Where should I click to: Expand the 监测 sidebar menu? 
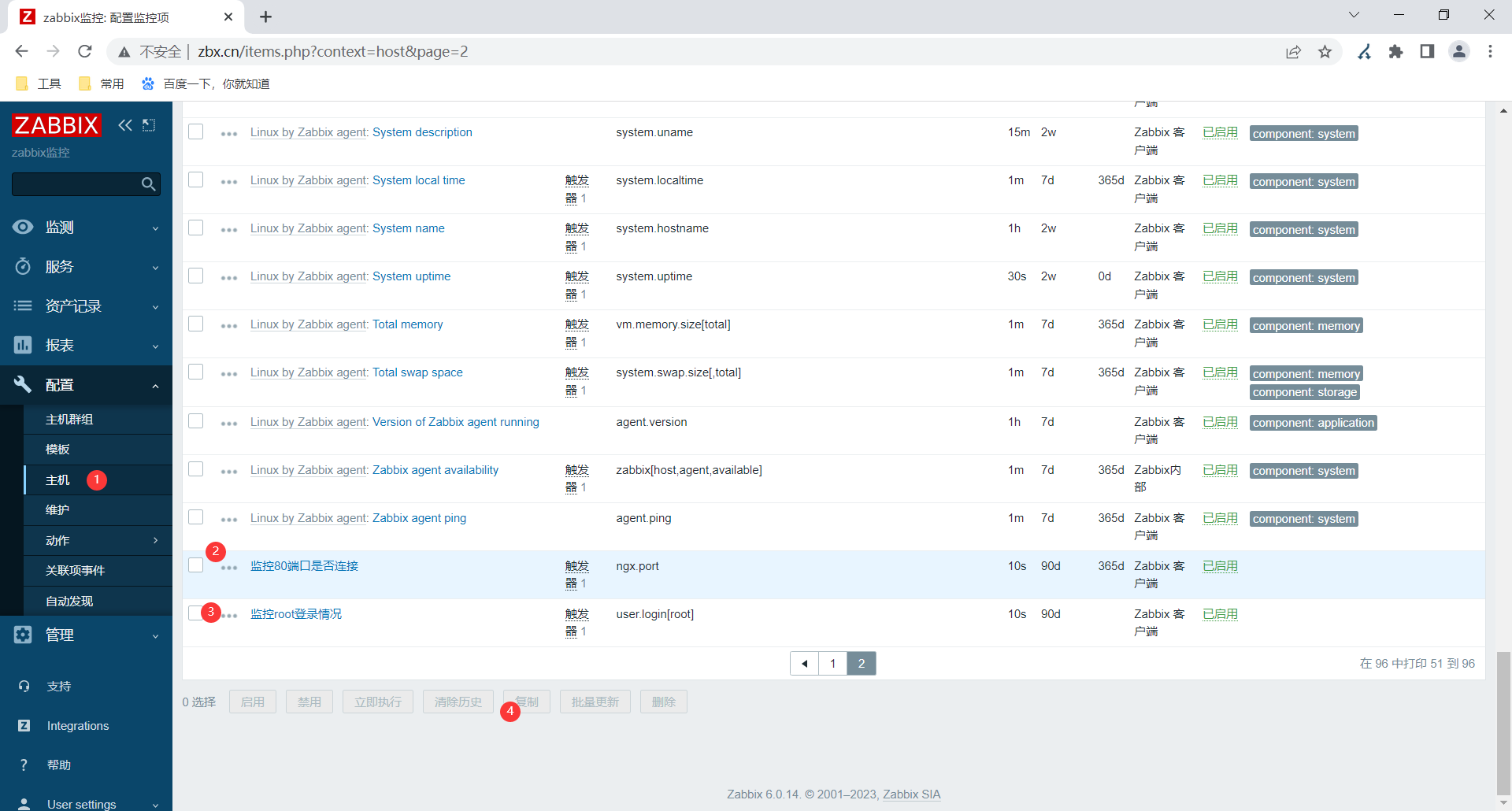tap(86, 228)
